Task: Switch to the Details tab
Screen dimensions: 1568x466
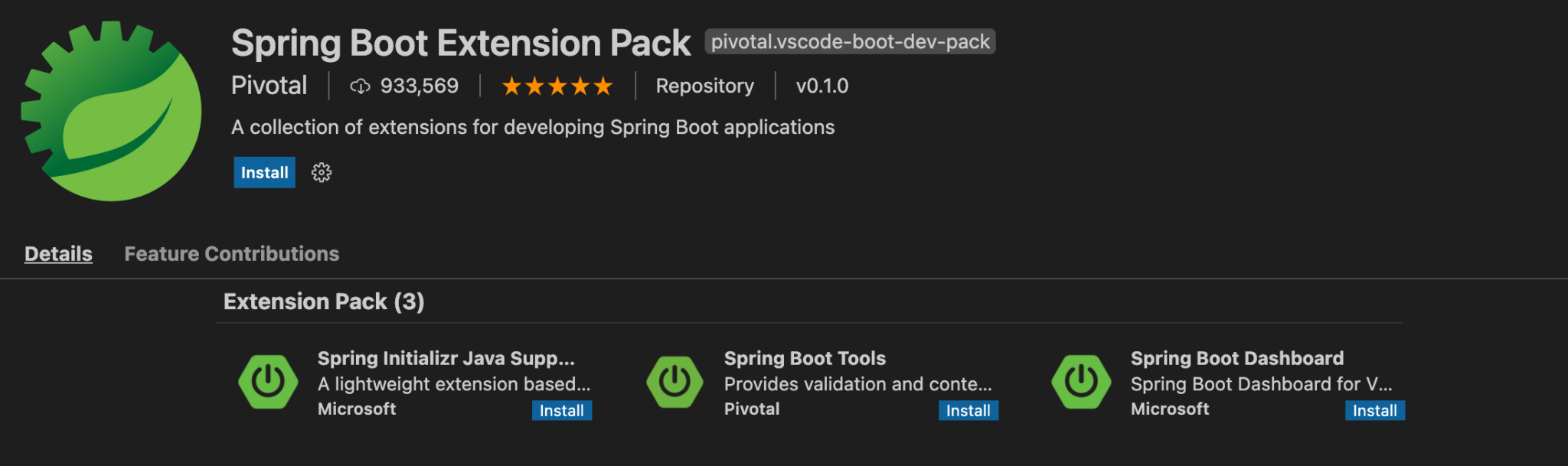Action: point(58,254)
